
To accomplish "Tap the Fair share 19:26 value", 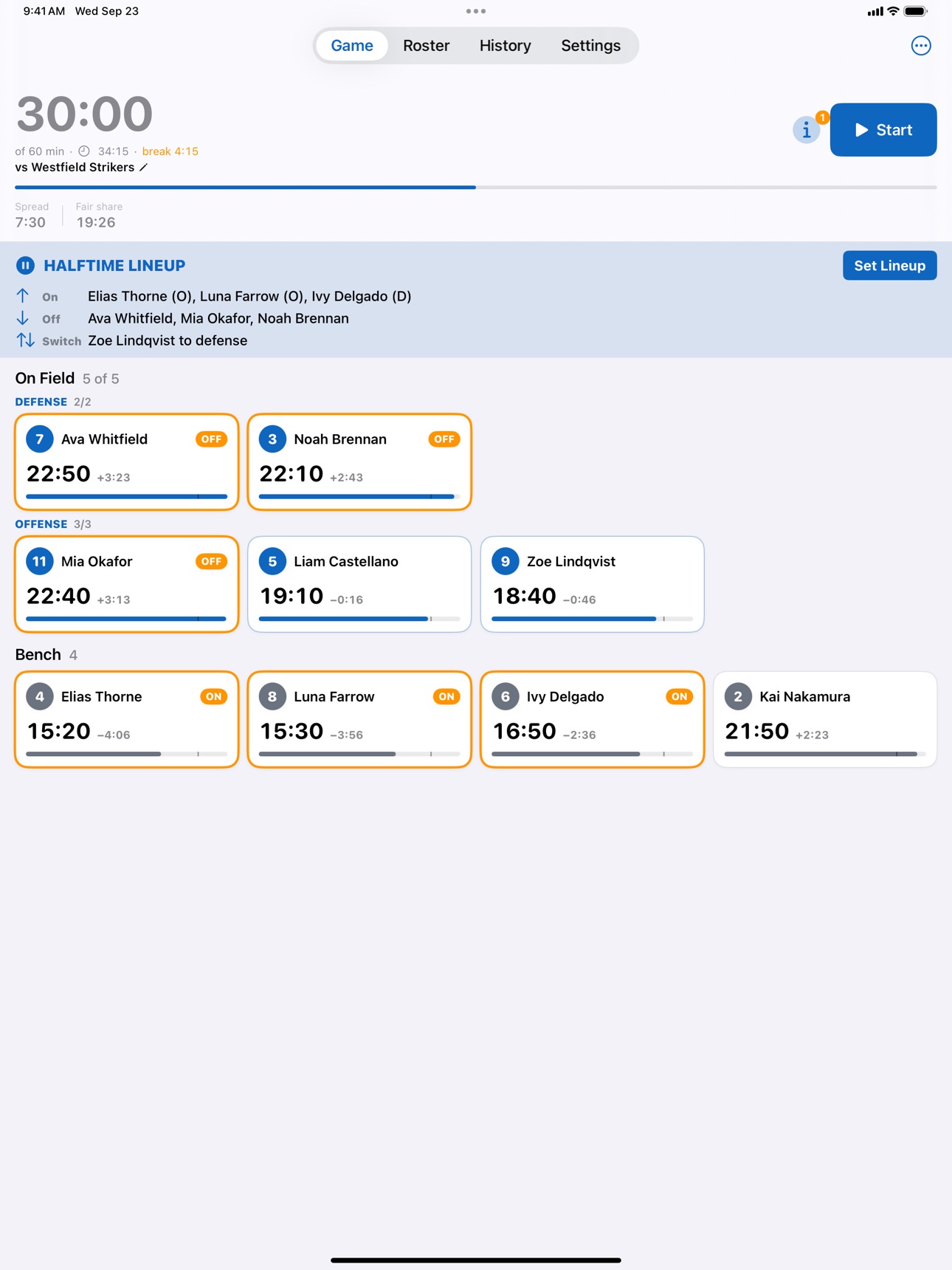I will (x=96, y=222).
